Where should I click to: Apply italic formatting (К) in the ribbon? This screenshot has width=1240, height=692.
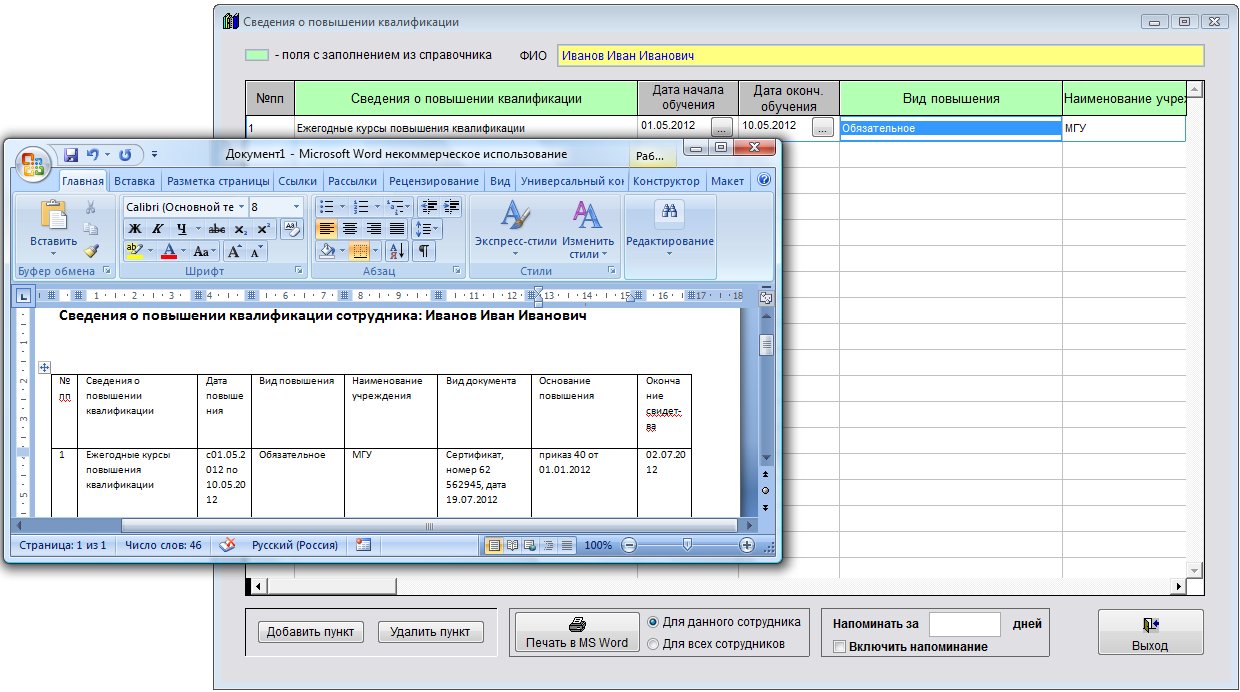[x=157, y=229]
